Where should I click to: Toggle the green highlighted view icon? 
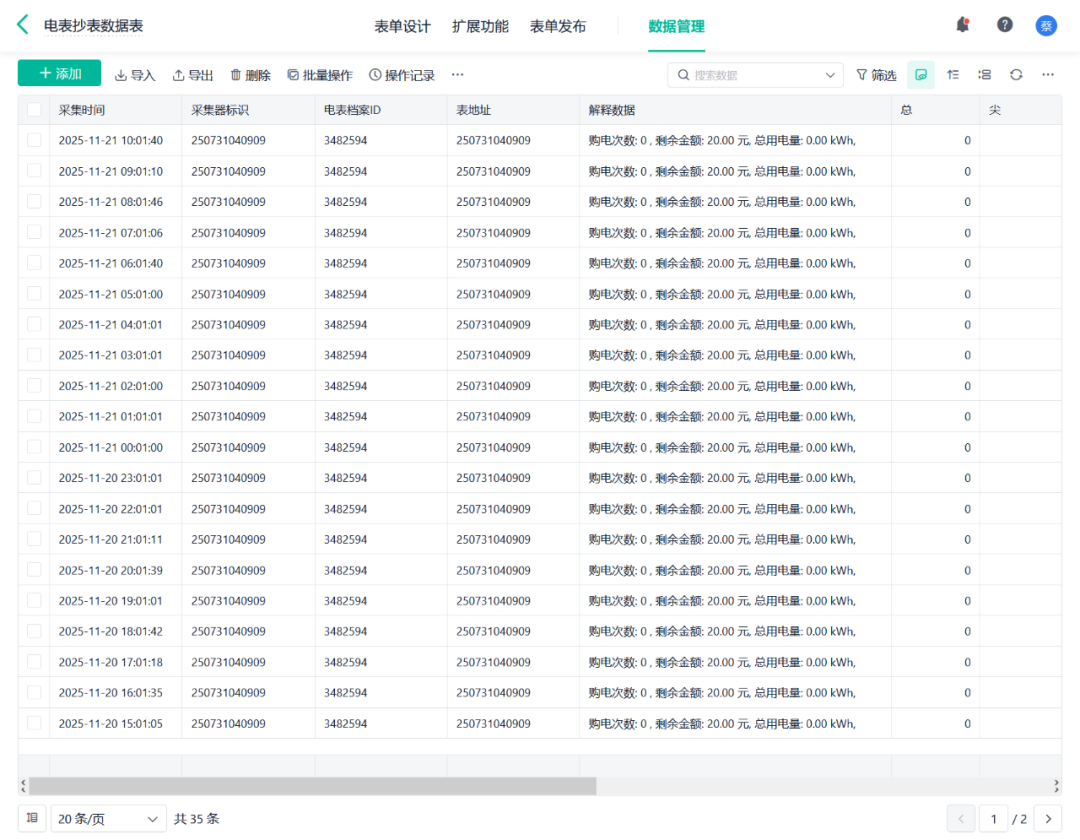coord(920,74)
